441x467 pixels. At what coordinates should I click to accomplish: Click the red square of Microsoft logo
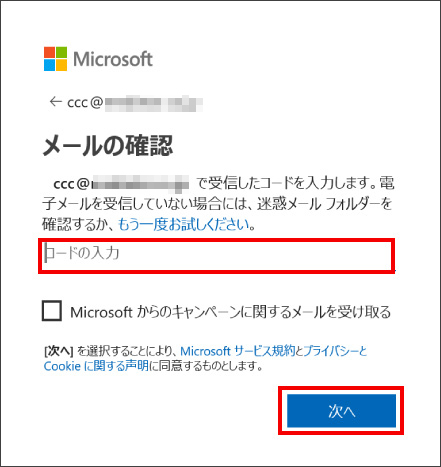tap(49, 52)
